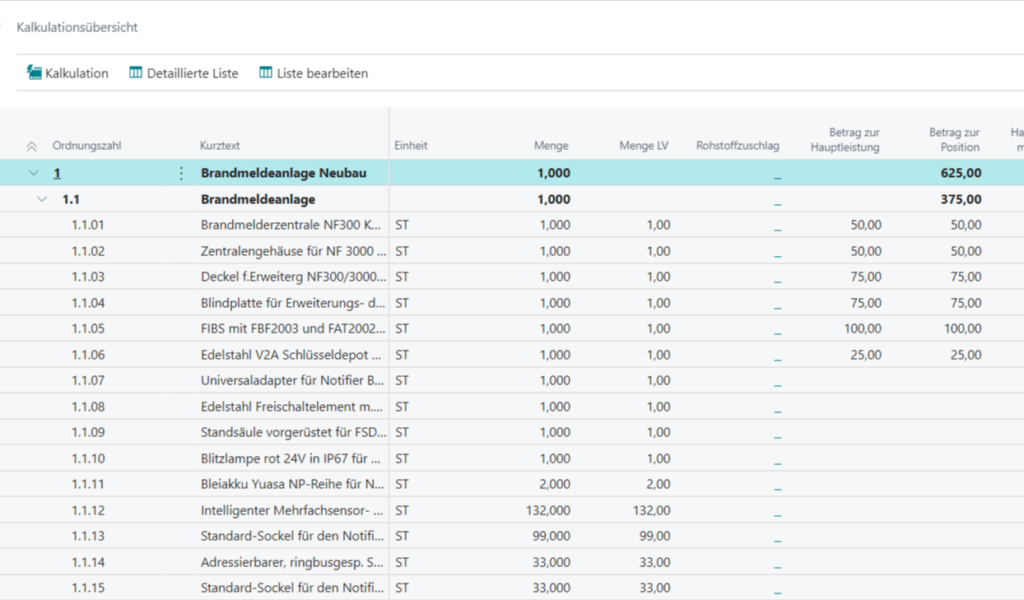Click the Rohstoffzuschlag column header
The height and width of the screenshot is (600, 1024).
(x=737, y=146)
